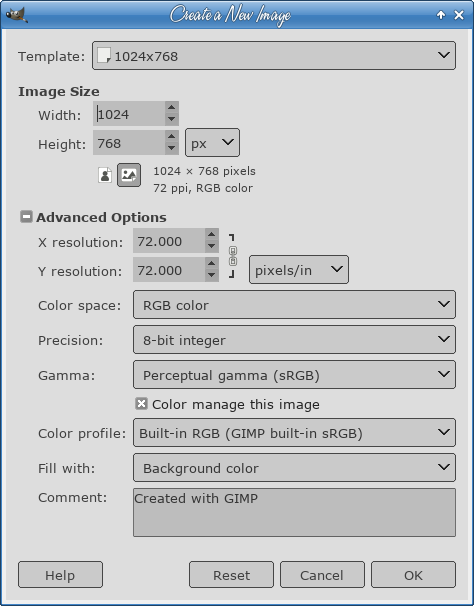Image resolution: width=474 pixels, height=606 pixels.
Task: Toggle Color manage this image checkbox
Action: [x=142, y=404]
